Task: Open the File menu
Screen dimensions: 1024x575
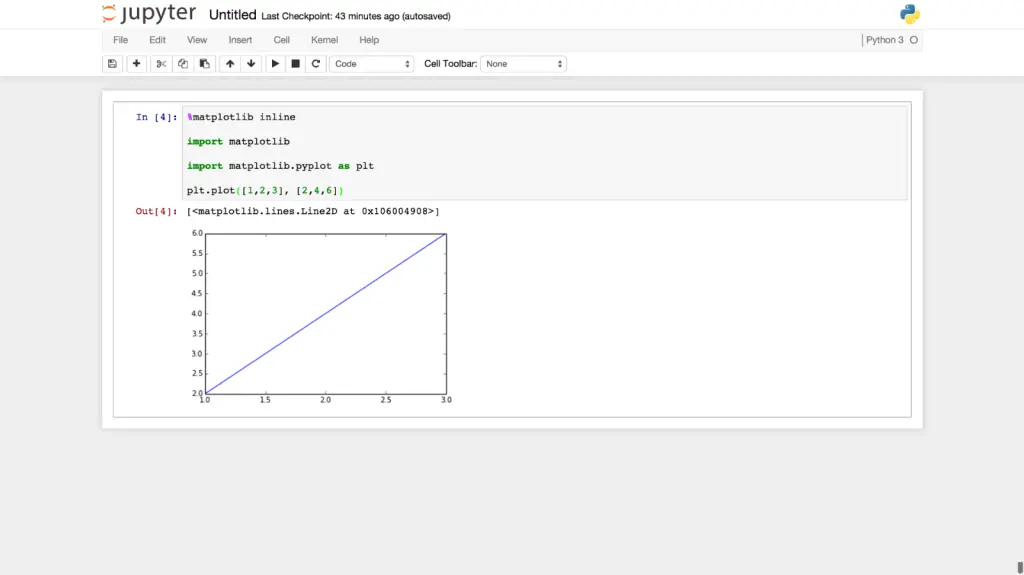Action: [x=120, y=40]
